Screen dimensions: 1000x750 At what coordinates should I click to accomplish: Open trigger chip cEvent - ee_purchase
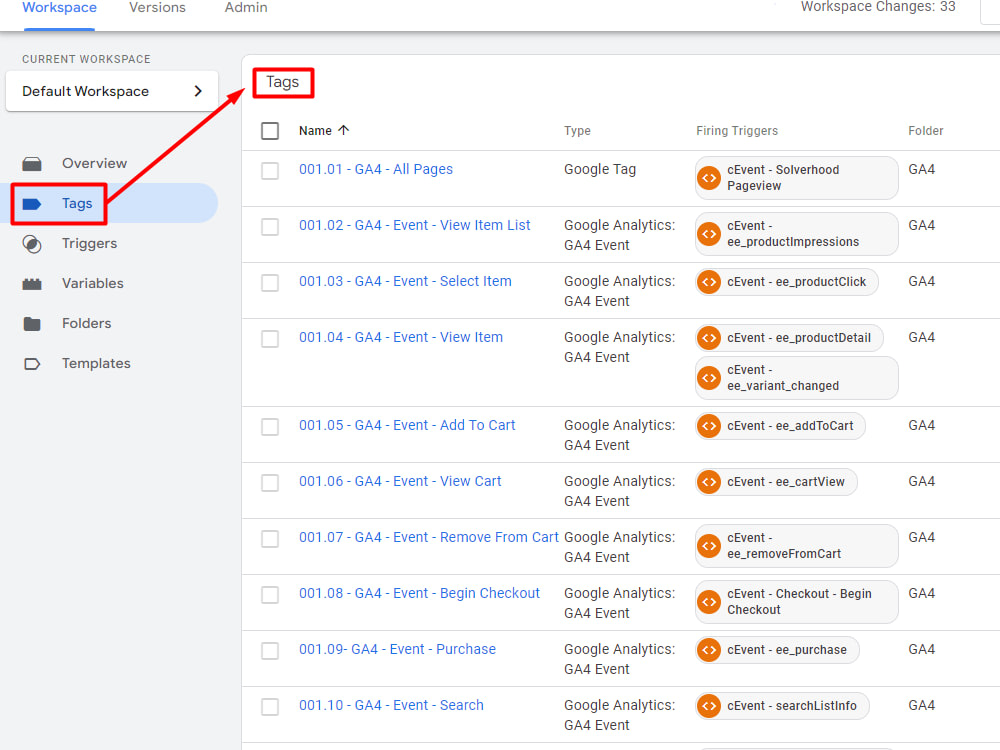coord(777,650)
